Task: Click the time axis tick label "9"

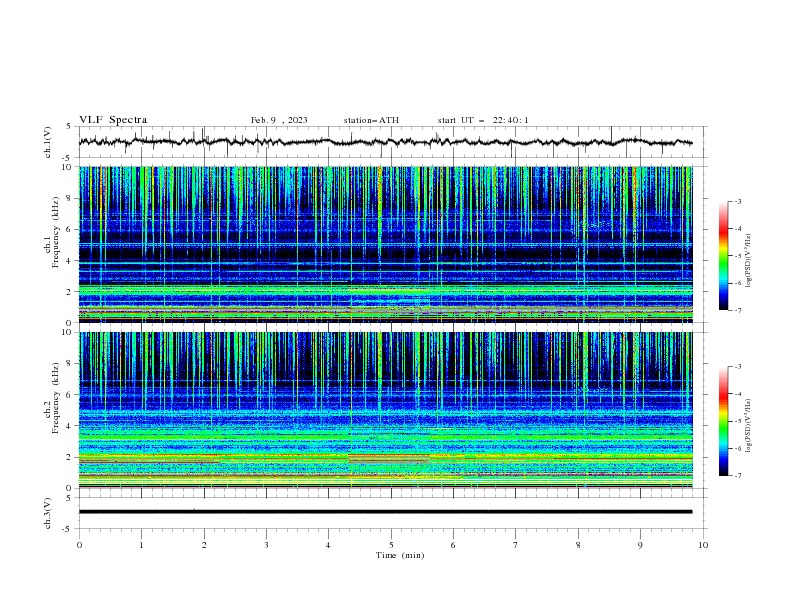Action: click(640, 545)
